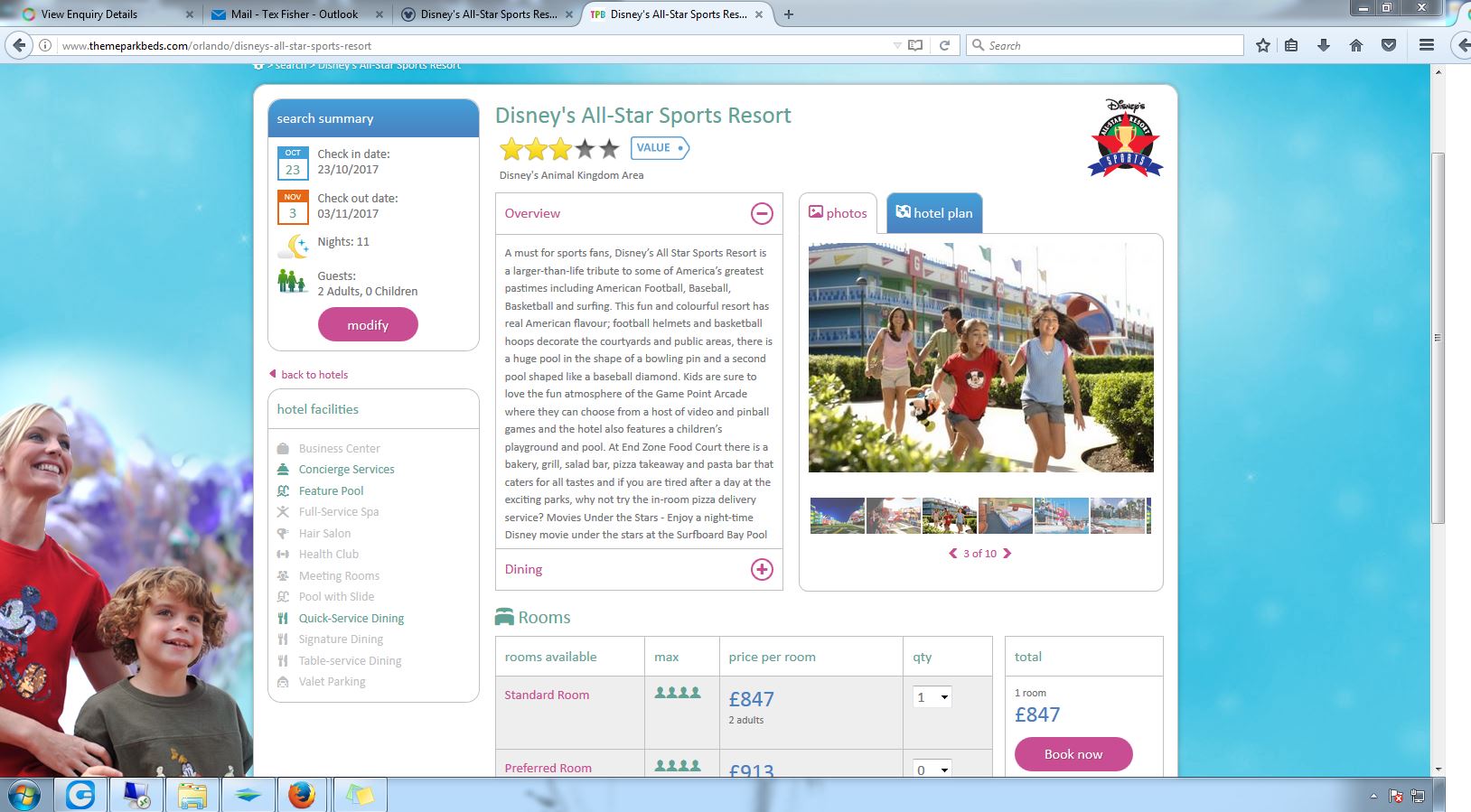Click the Book now button
Screen dimensions: 1471x812
(1073, 754)
